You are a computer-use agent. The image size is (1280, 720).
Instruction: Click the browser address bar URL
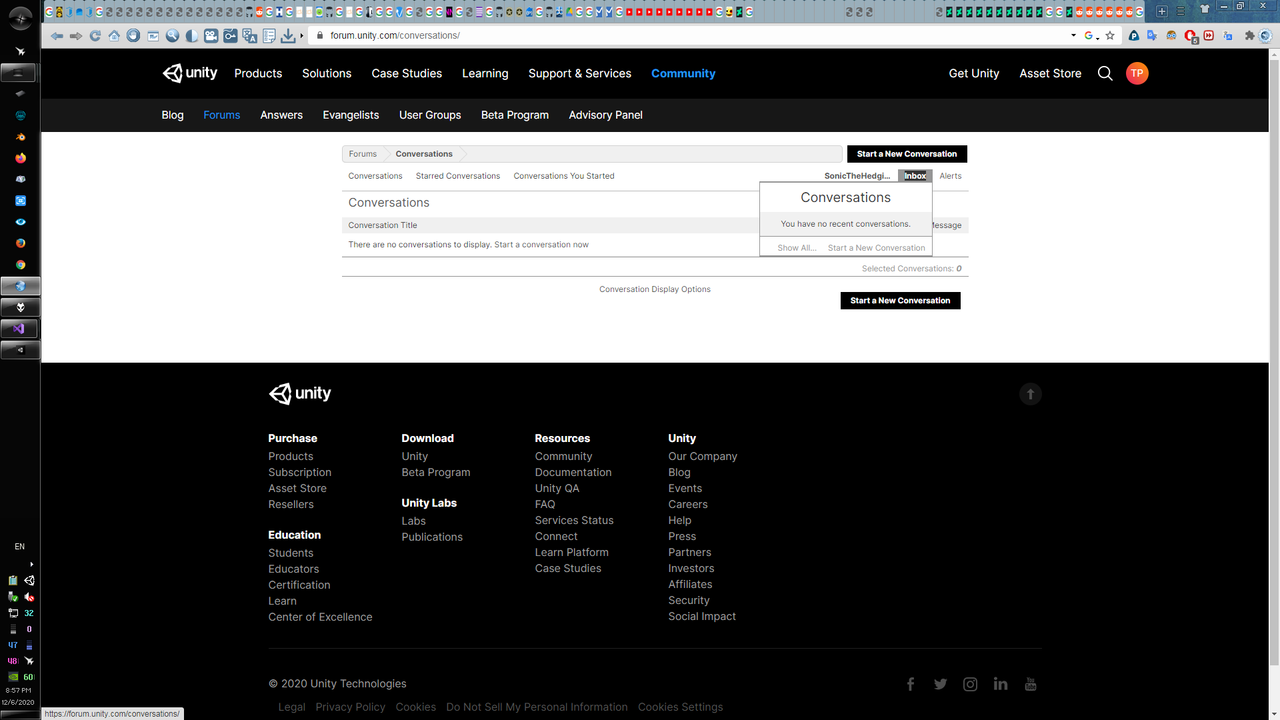tap(395, 35)
